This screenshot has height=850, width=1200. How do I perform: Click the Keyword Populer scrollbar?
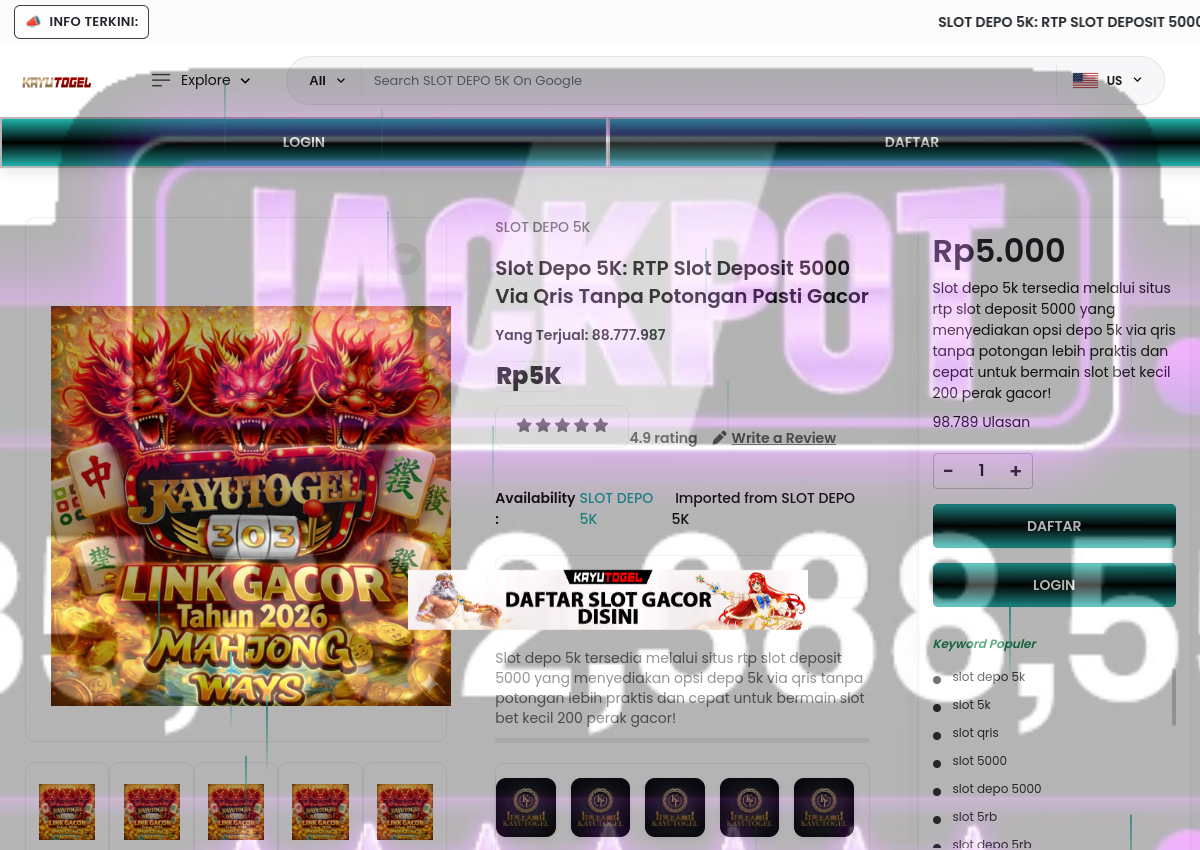(1173, 697)
